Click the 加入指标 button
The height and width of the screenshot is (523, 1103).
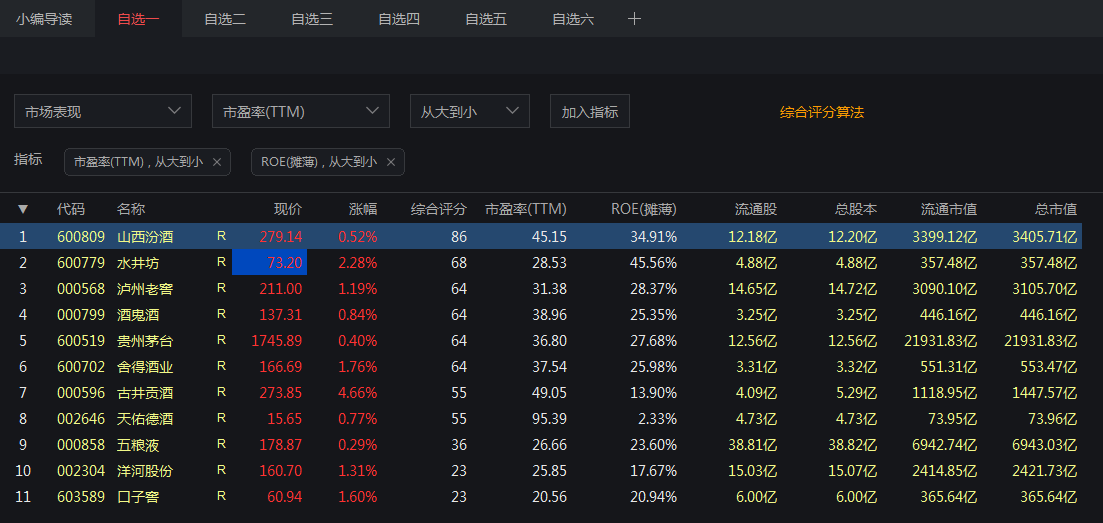tap(589, 111)
